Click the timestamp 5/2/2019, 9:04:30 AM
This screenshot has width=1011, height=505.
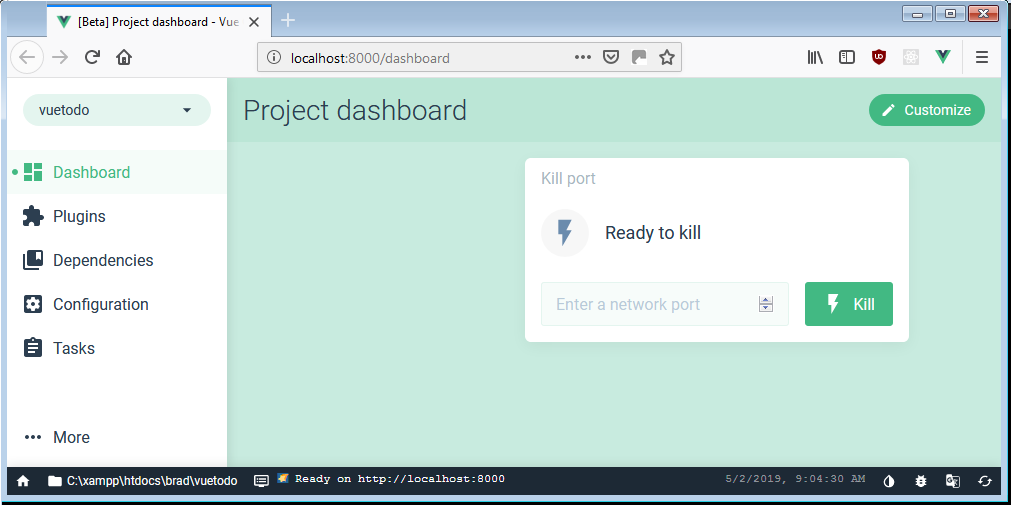pyautogui.click(x=795, y=479)
